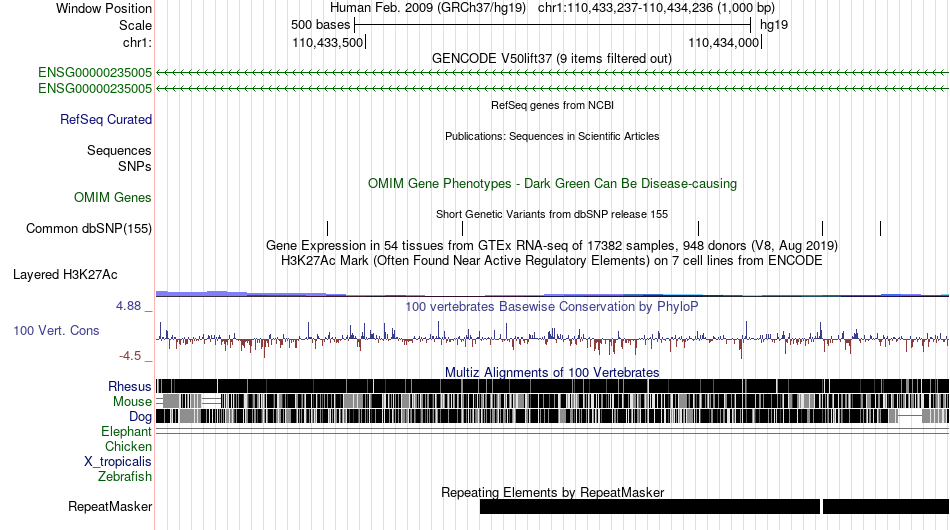Open the RefSeq Curated track label
The image size is (950, 530).
point(106,119)
